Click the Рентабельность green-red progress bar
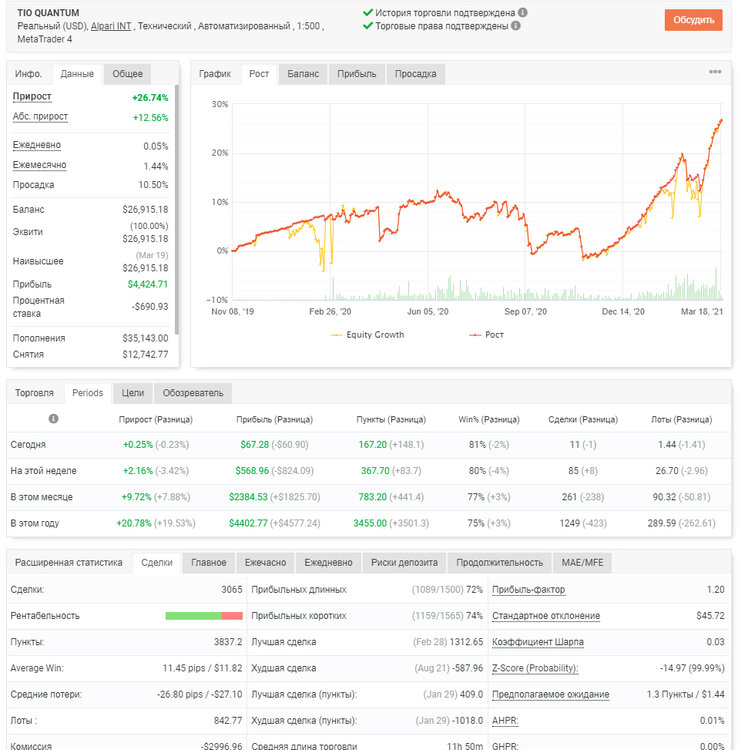This screenshot has width=738, height=750. (204, 616)
